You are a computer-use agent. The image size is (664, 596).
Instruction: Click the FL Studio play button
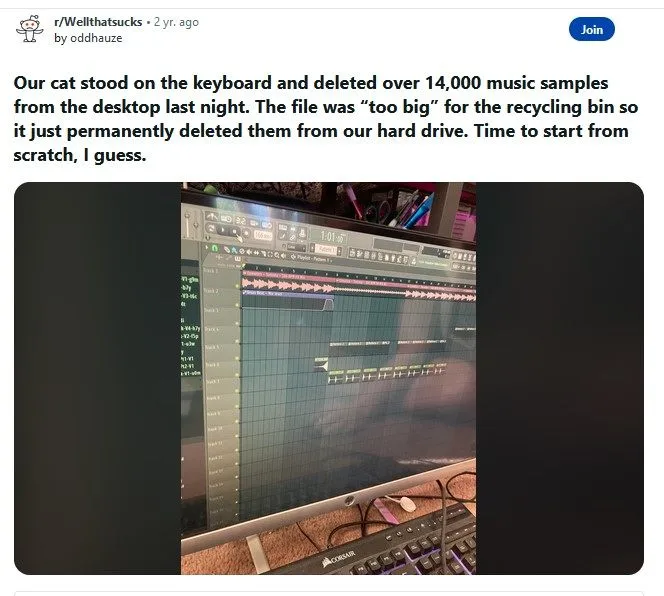223,230
